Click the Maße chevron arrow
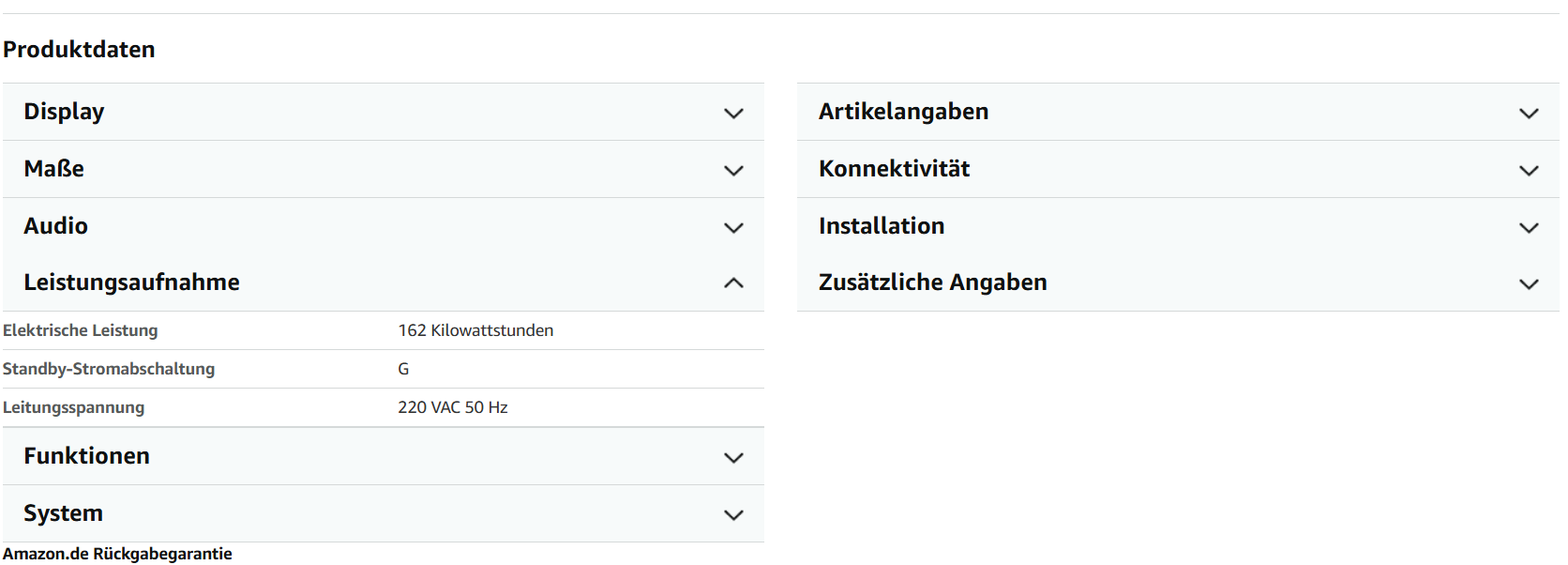 pos(733,171)
